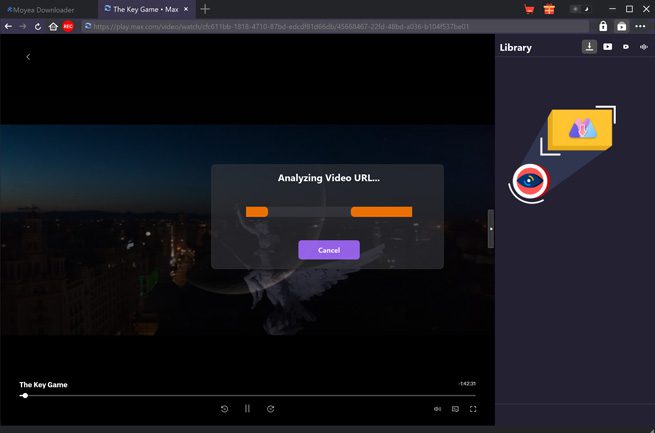
Task: Go to the browser home page
Action: click(53, 26)
